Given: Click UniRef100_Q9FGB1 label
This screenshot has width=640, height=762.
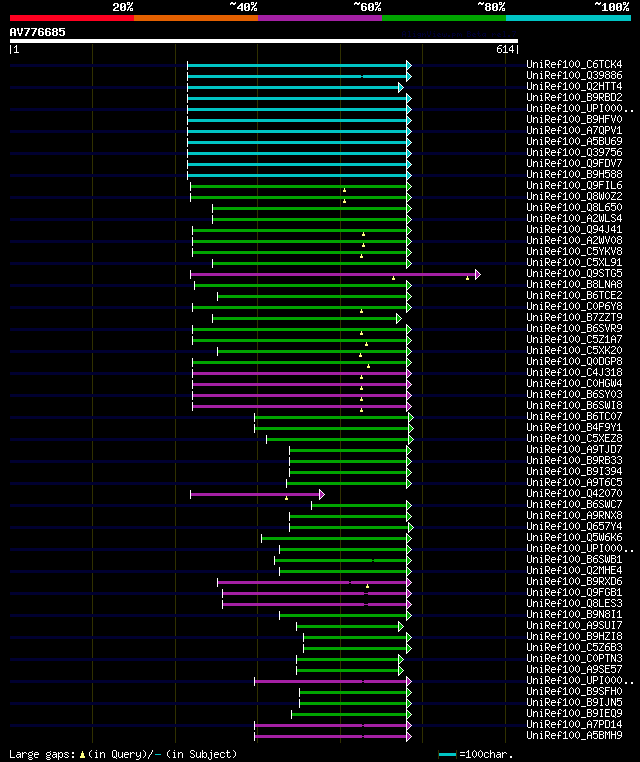Looking at the screenshot, I should (x=574, y=592).
